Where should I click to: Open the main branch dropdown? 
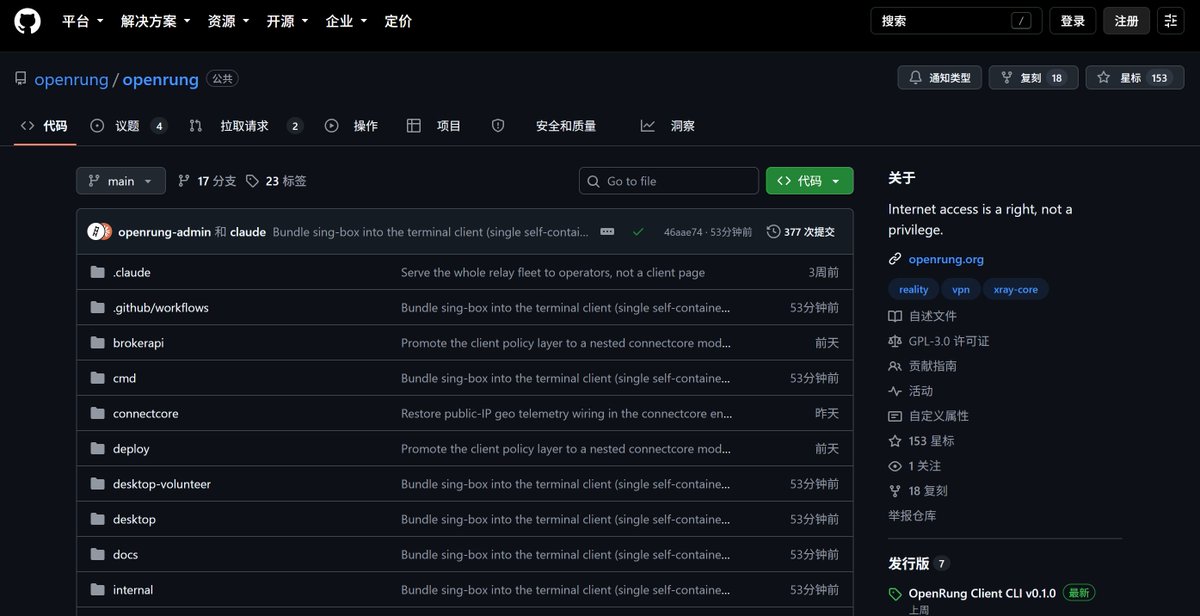(121, 181)
